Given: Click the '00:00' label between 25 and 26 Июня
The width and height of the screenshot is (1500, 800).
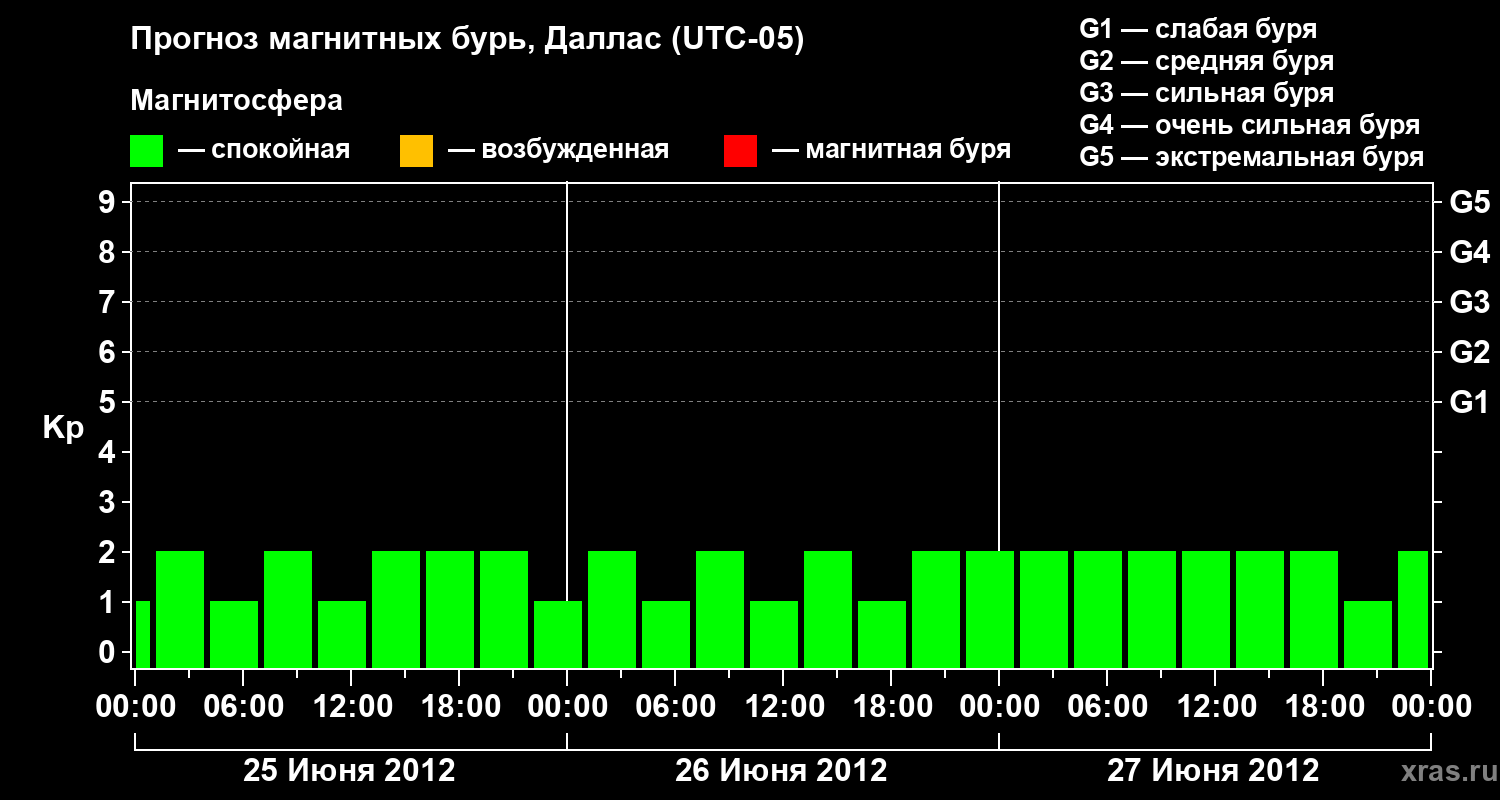Looking at the screenshot, I should [567, 706].
